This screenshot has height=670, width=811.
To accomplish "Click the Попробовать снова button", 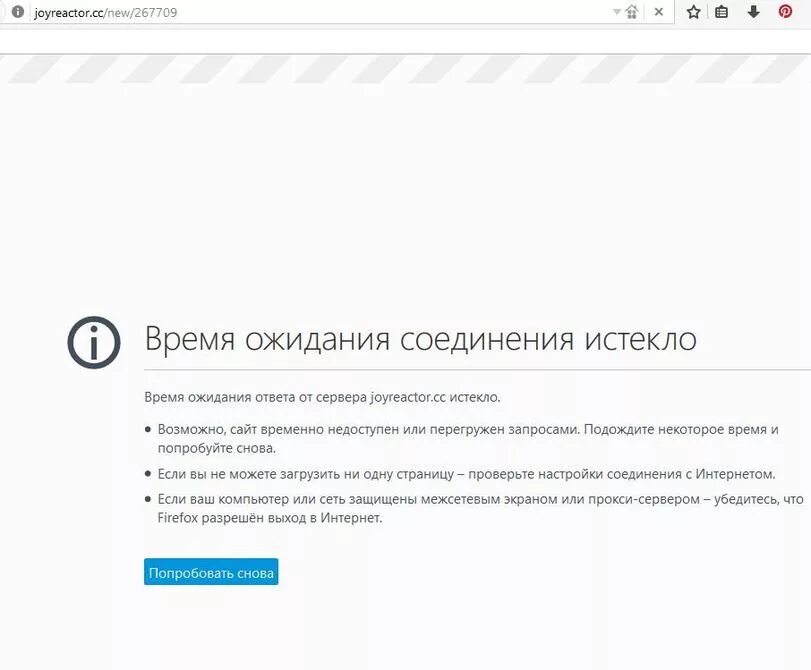I will [x=211, y=572].
